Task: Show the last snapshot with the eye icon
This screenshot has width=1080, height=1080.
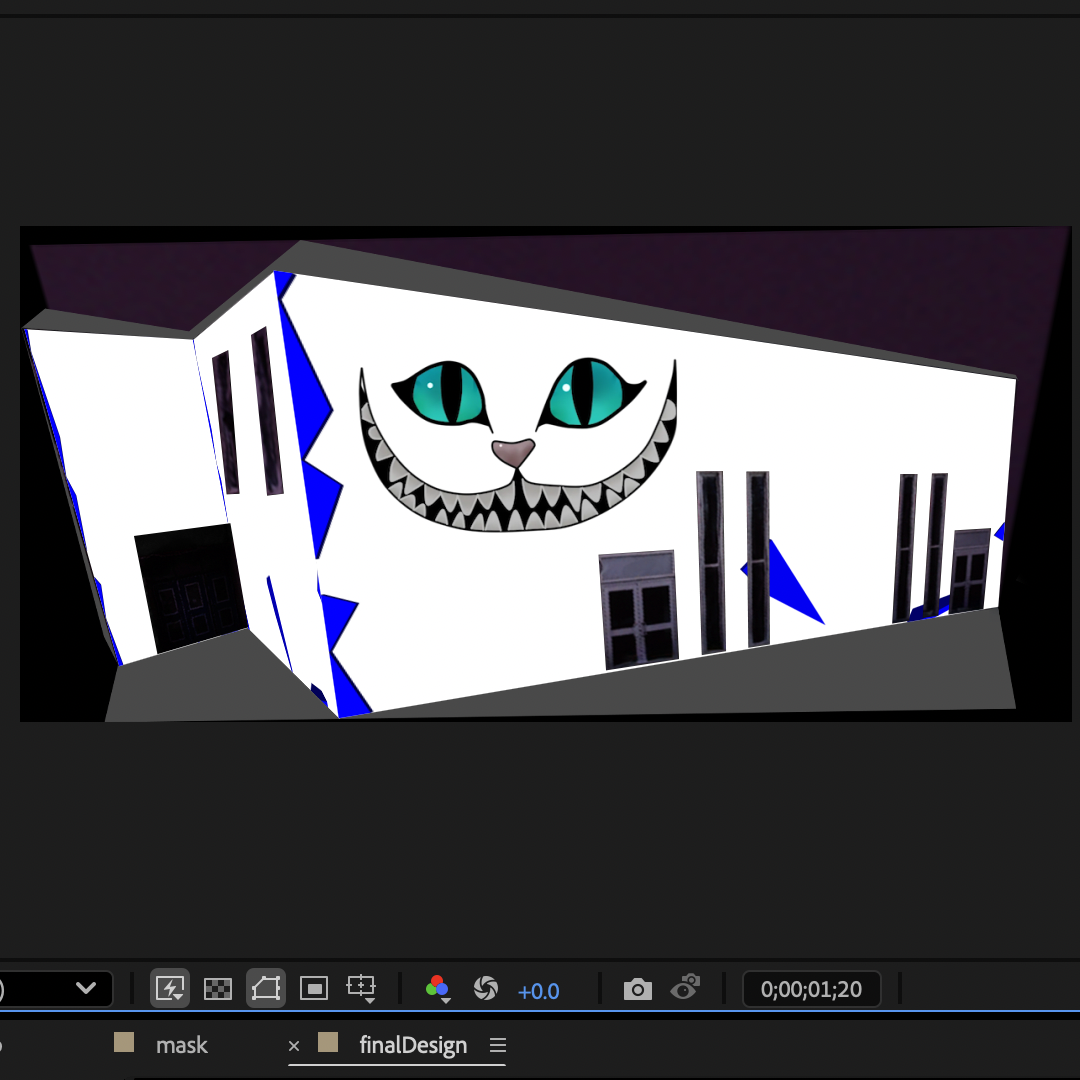Action: point(685,989)
